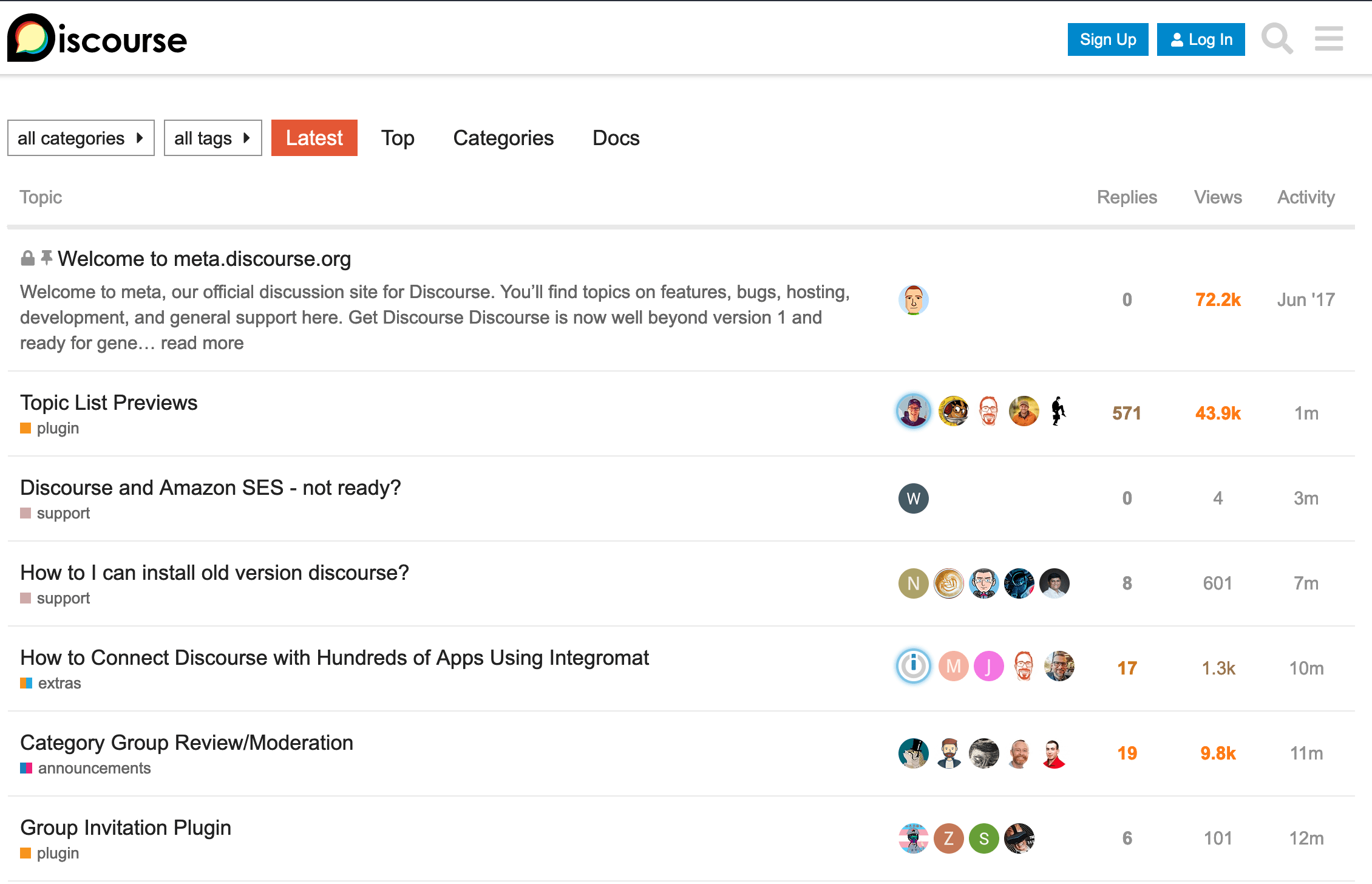Viewport: 1372px width, 884px height.
Task: Click the Discourse logo
Action: (x=97, y=39)
